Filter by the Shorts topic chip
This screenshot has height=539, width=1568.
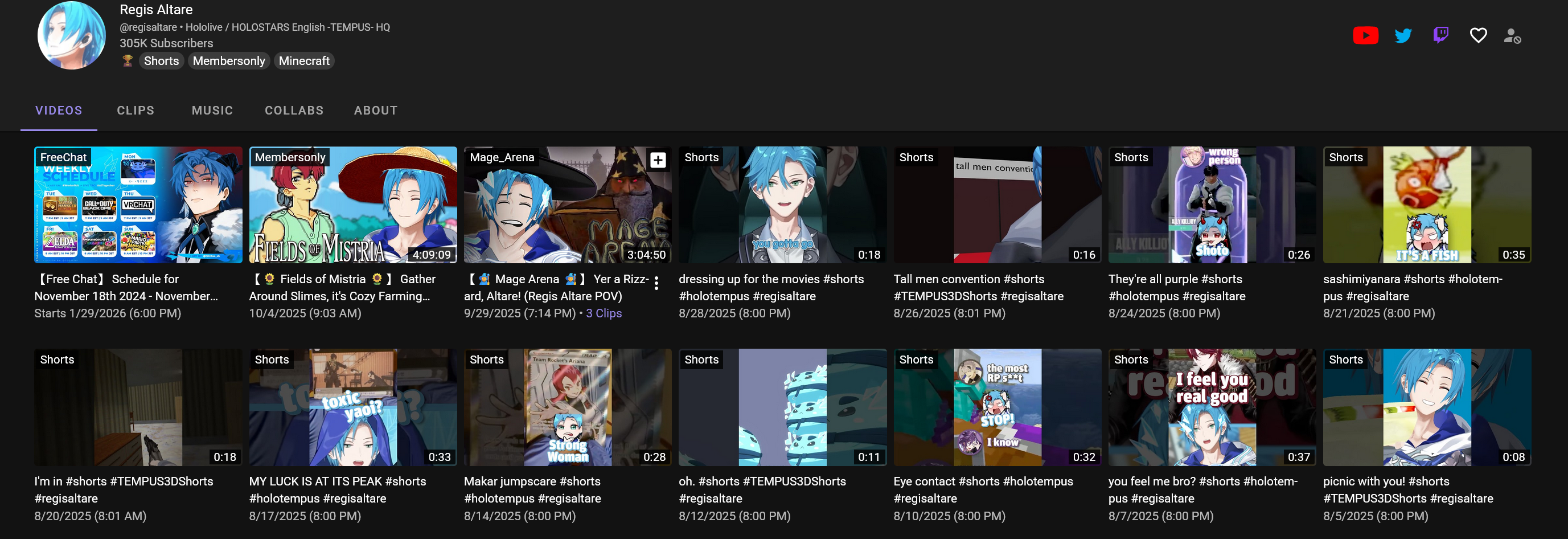point(161,60)
